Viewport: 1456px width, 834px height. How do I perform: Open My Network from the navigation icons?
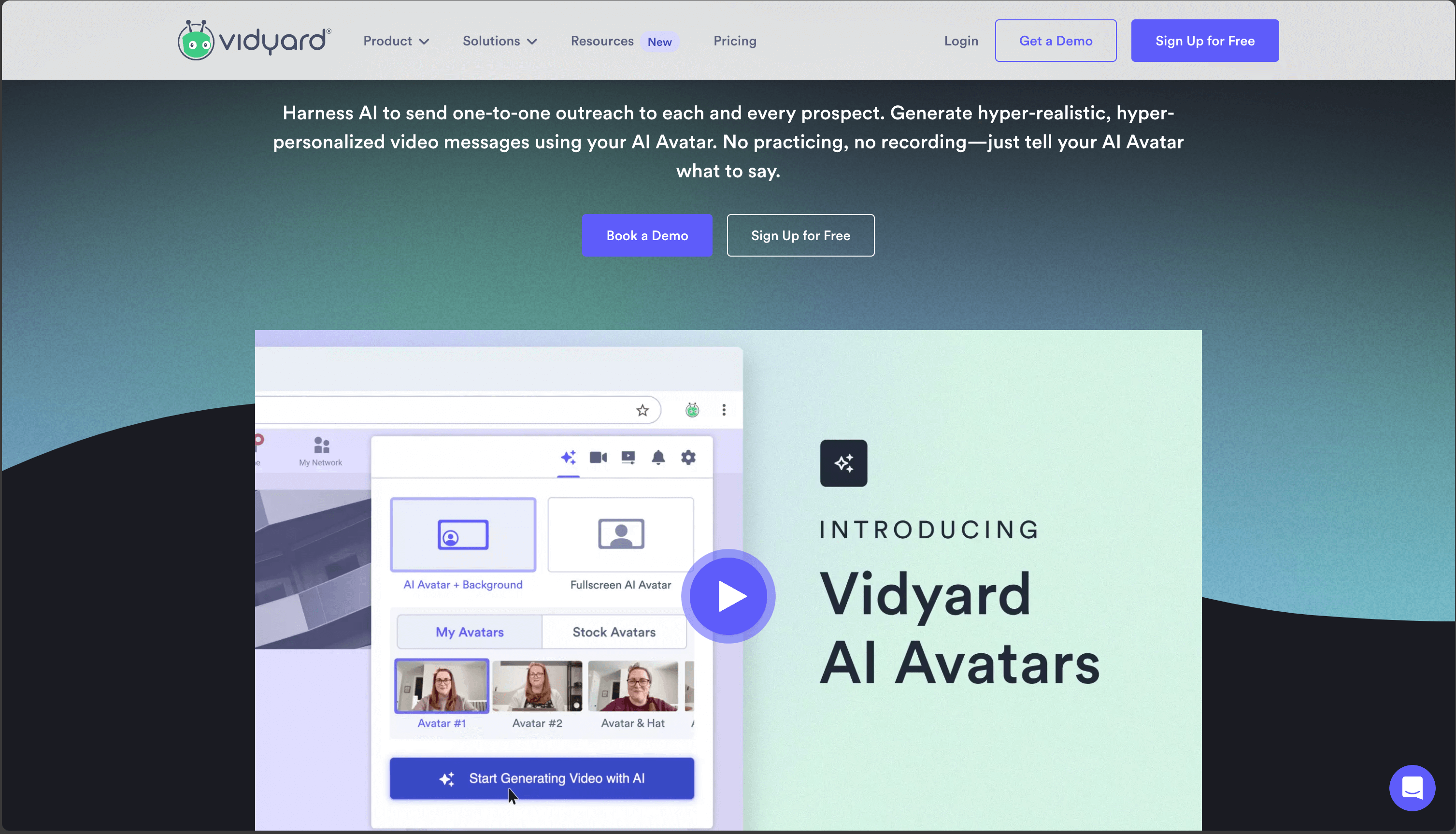(321, 450)
